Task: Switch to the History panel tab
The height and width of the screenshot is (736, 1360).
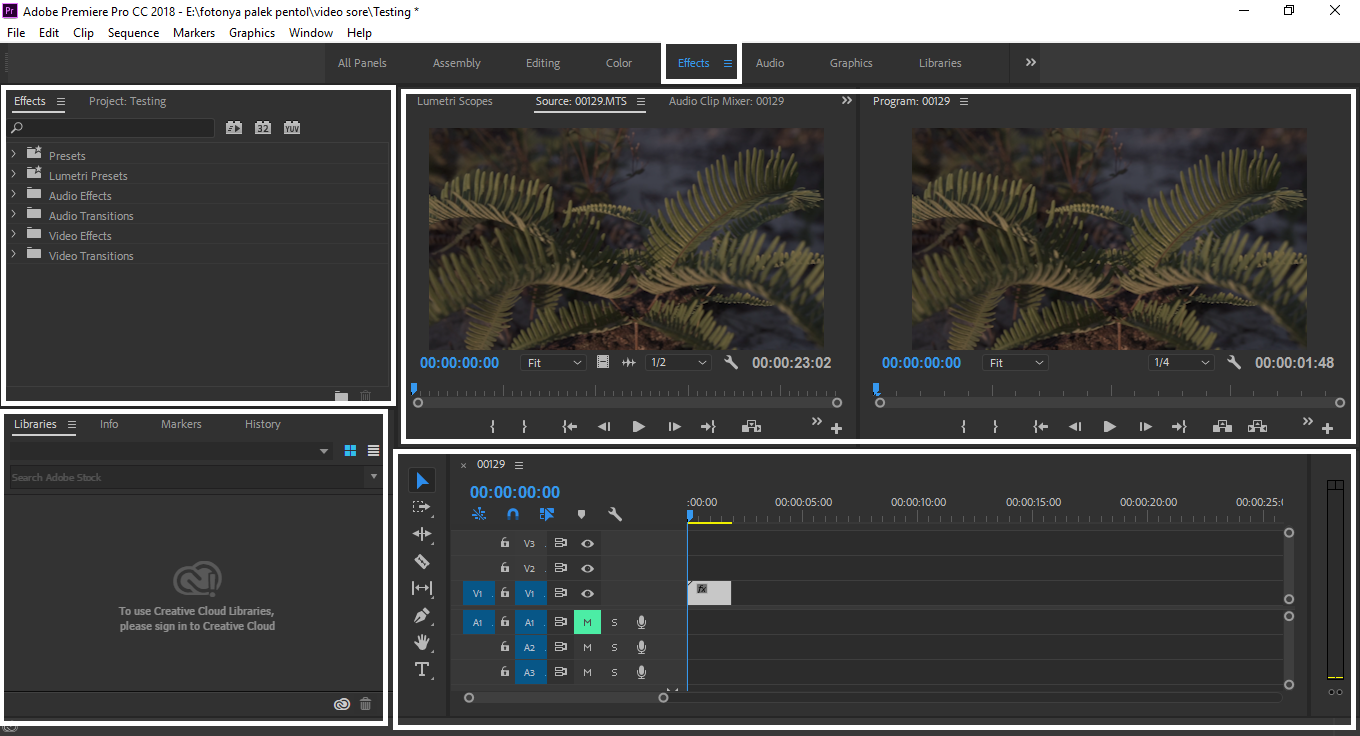Action: tap(262, 424)
